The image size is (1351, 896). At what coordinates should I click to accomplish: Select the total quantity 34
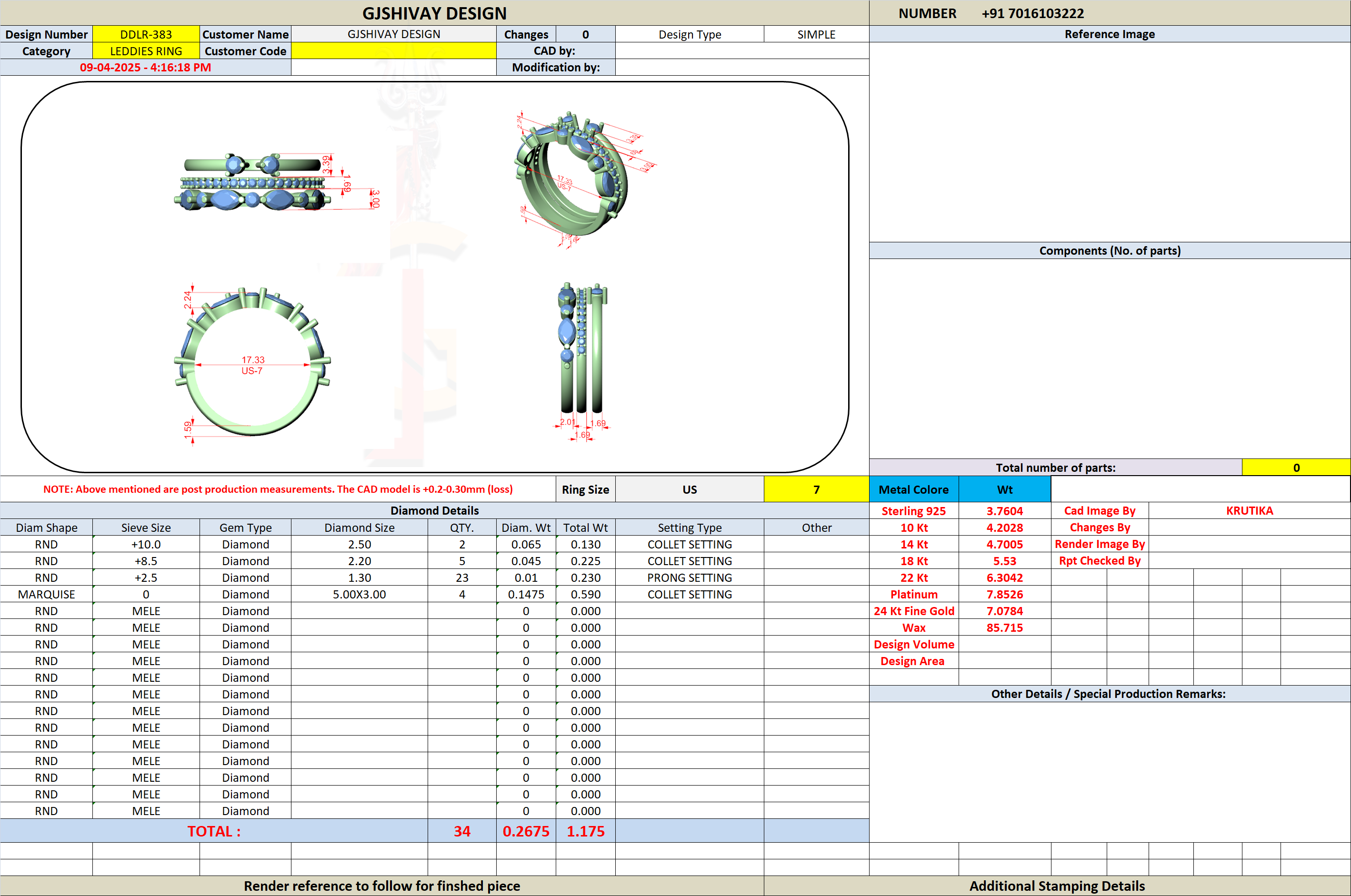coord(462,831)
